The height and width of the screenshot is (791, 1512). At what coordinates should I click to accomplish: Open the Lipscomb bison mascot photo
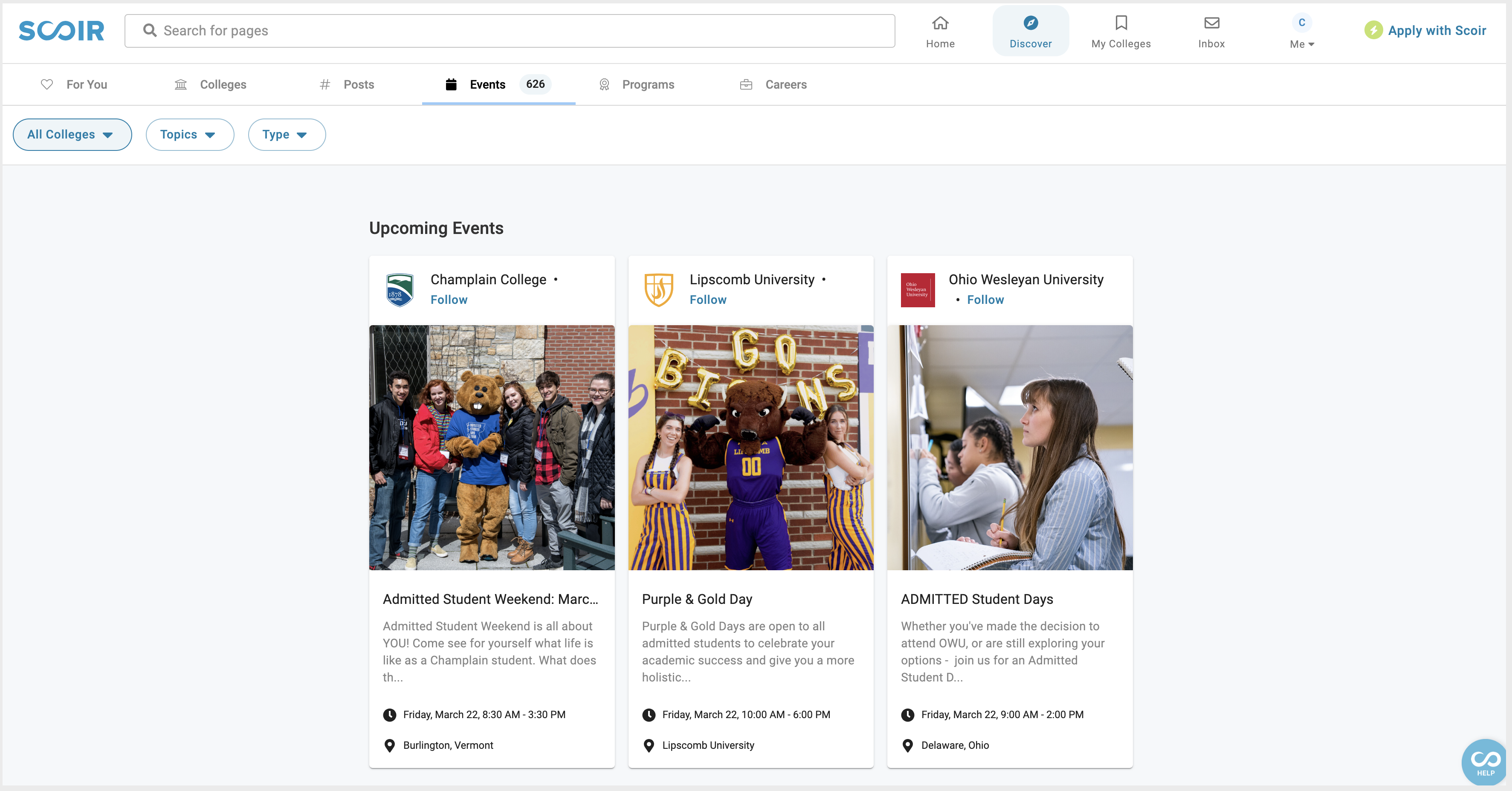tap(751, 447)
